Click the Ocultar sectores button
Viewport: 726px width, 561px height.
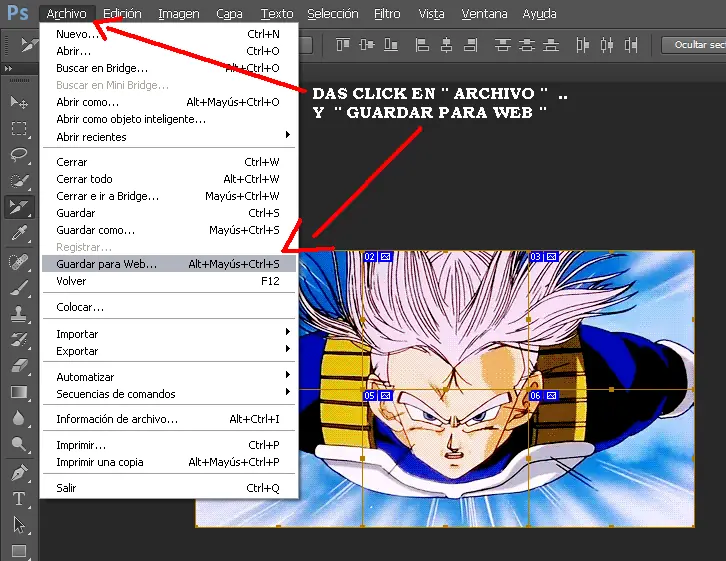click(x=694, y=45)
